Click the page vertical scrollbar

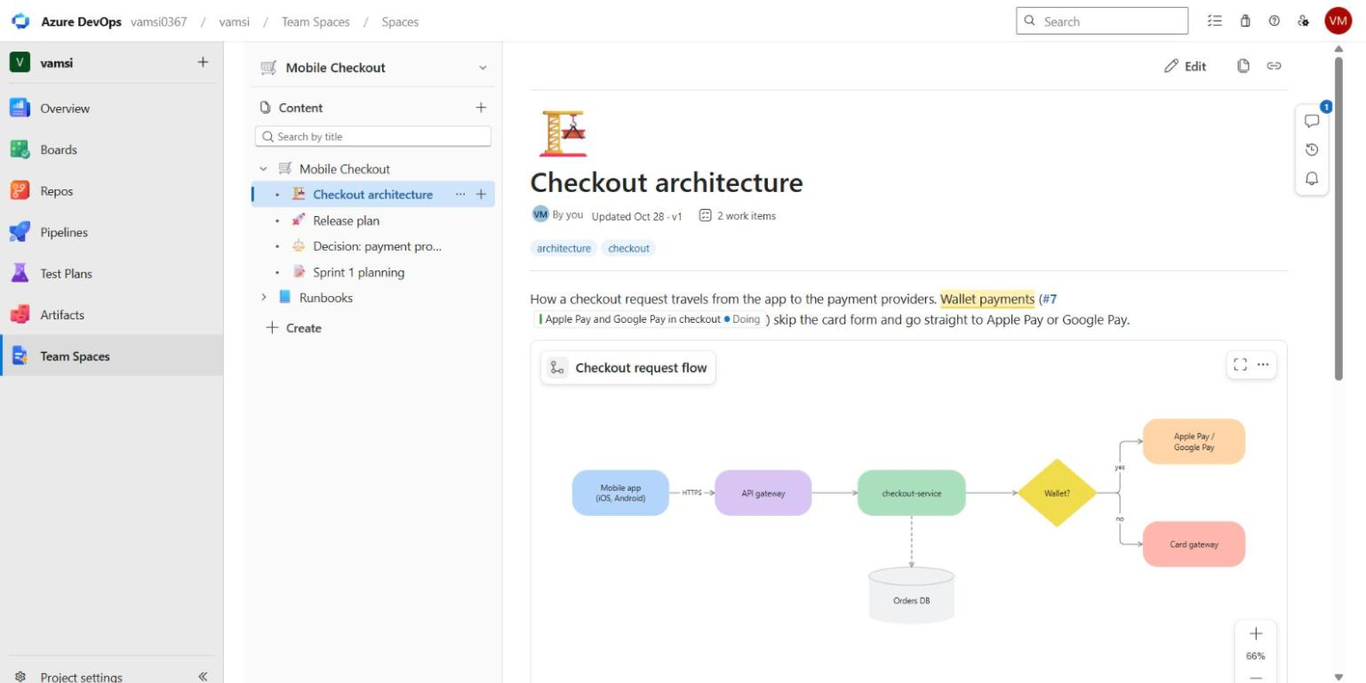1339,218
